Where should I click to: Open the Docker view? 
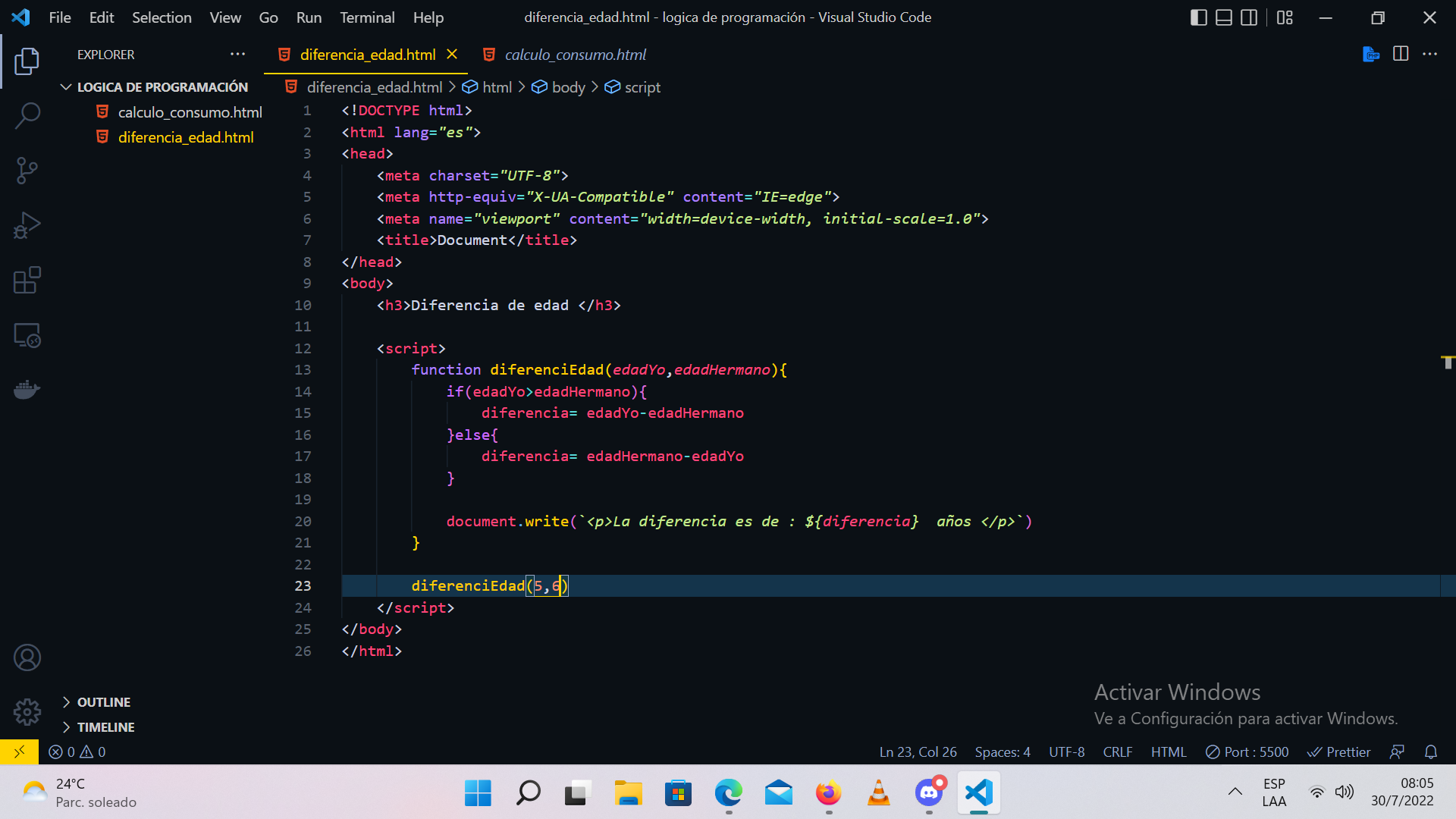click(x=27, y=390)
